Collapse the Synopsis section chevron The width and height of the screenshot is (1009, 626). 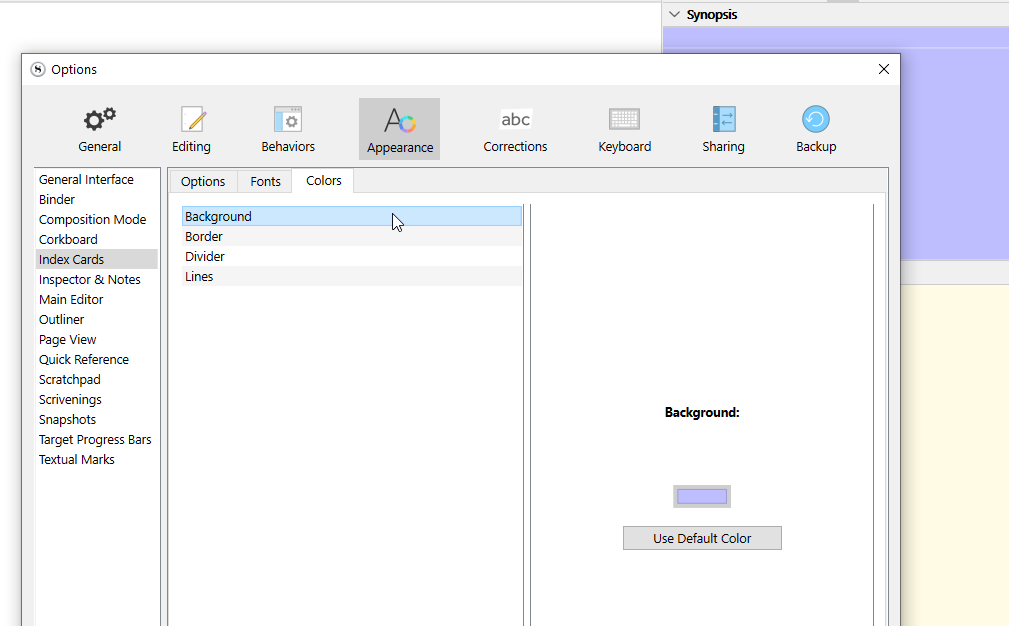point(674,14)
